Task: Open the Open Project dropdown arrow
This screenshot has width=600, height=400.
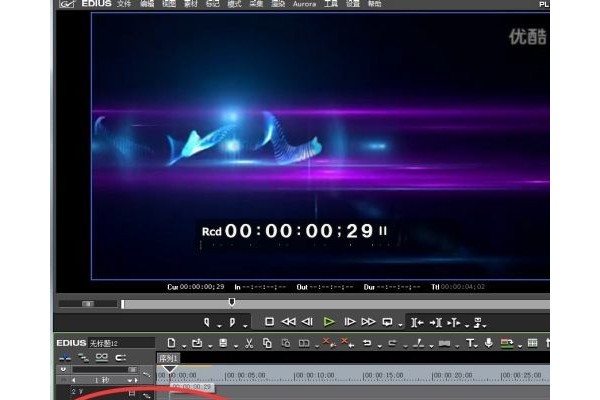Action: [210, 346]
